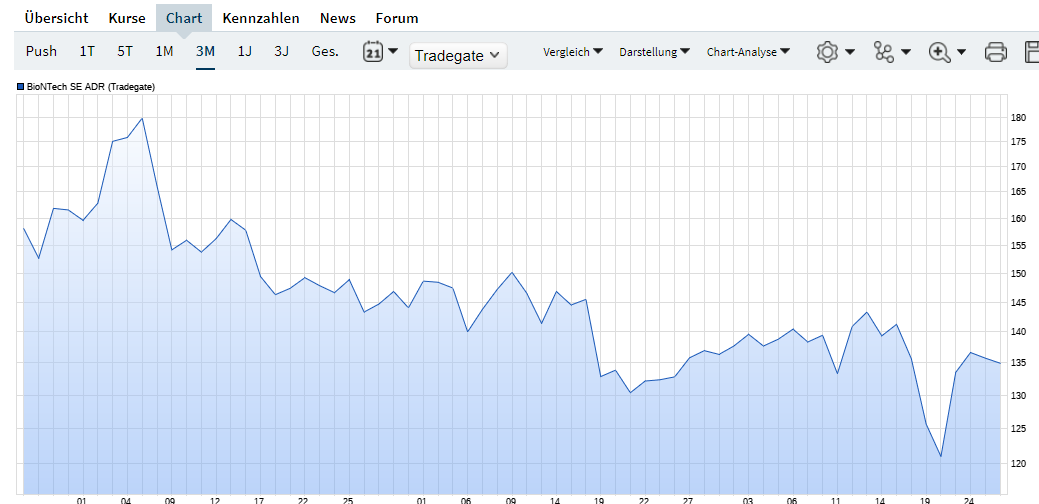Expand the calendar dropdown arrow
Image resolution: width=1039 pixels, height=504 pixels.
tap(393, 51)
